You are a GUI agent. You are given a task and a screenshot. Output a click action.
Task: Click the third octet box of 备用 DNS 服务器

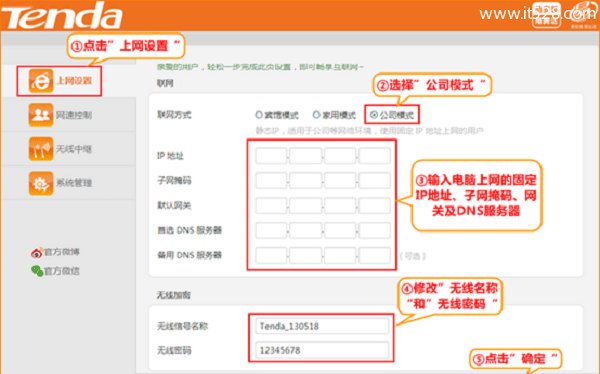(340, 255)
